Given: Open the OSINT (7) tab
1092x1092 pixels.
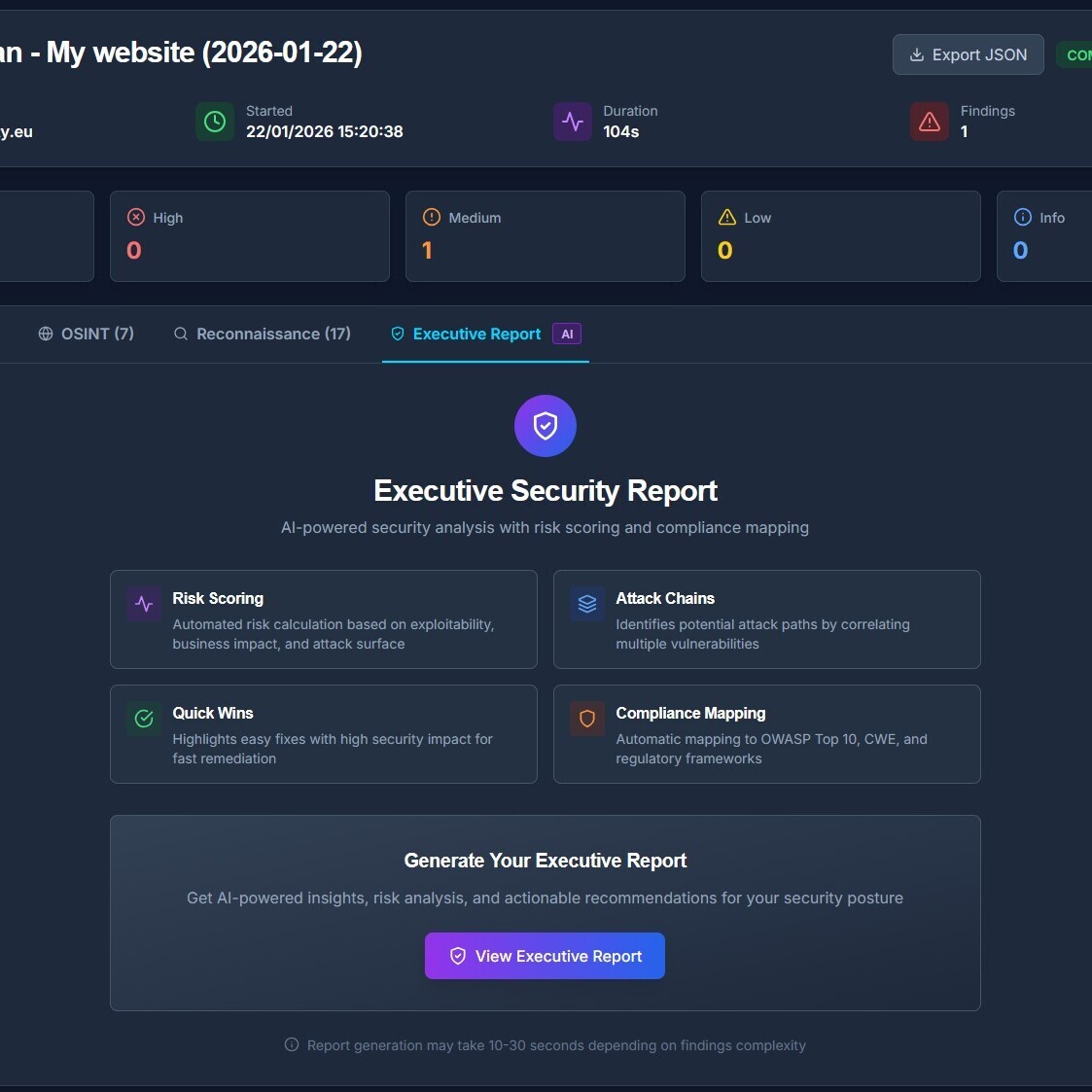Looking at the screenshot, I should 86,334.
